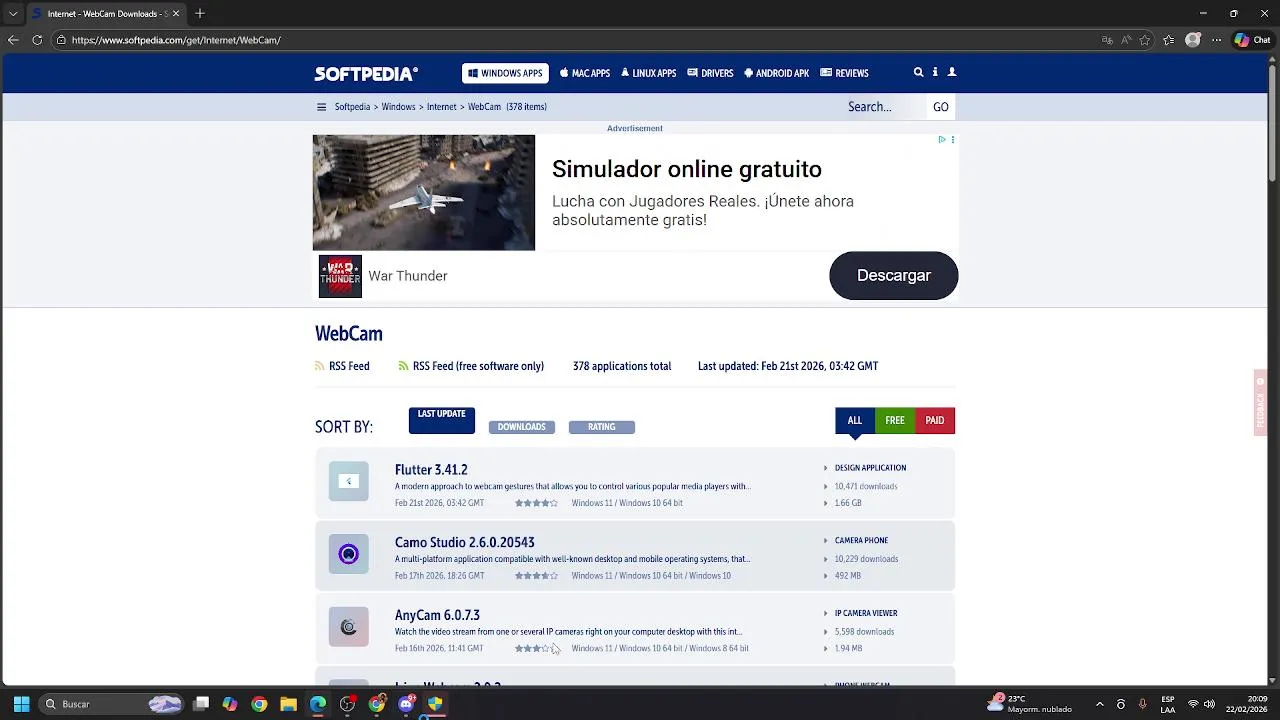Show only FREE applications
The image size is (1280, 720).
coord(895,421)
